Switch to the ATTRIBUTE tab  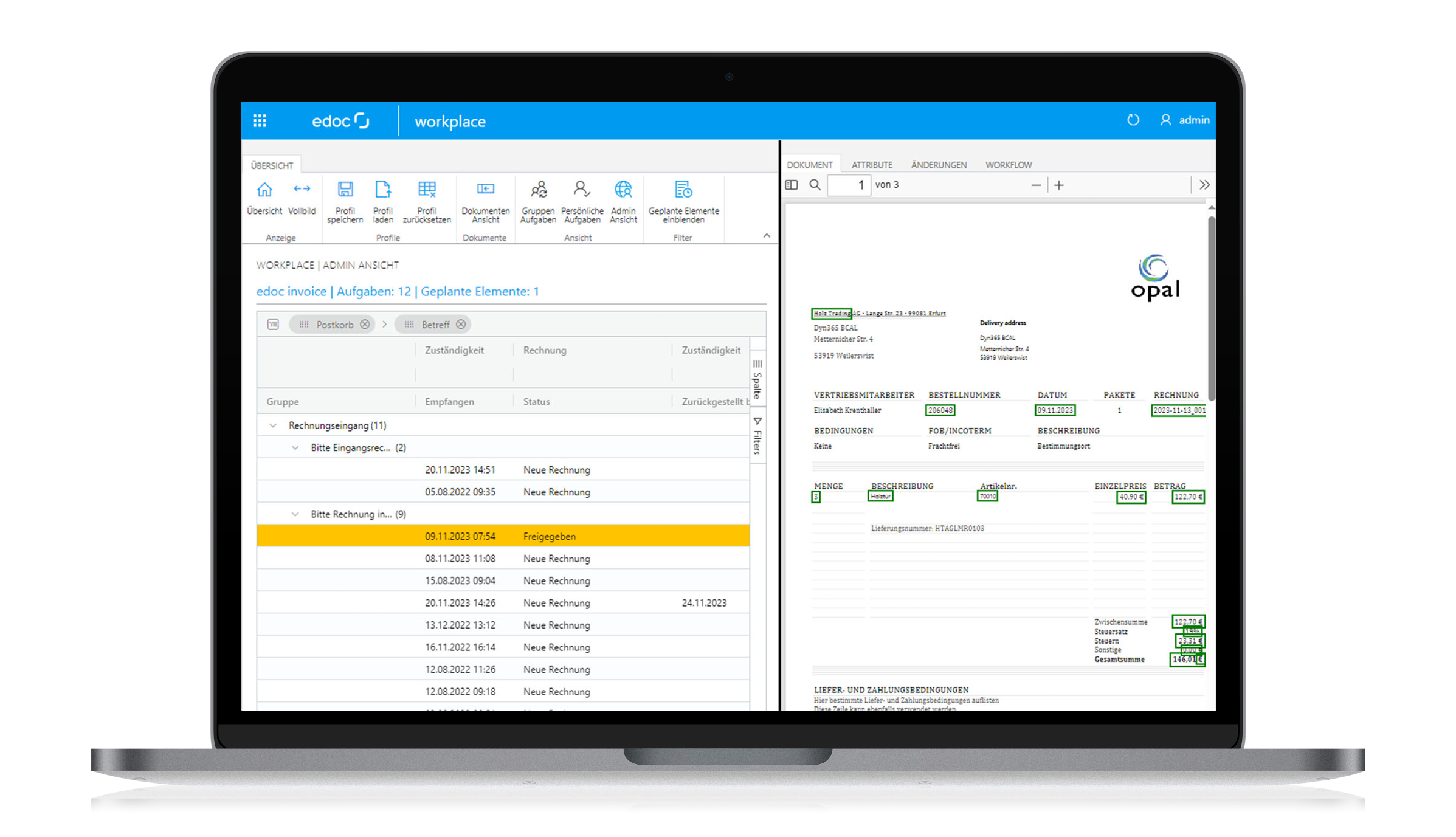[872, 165]
